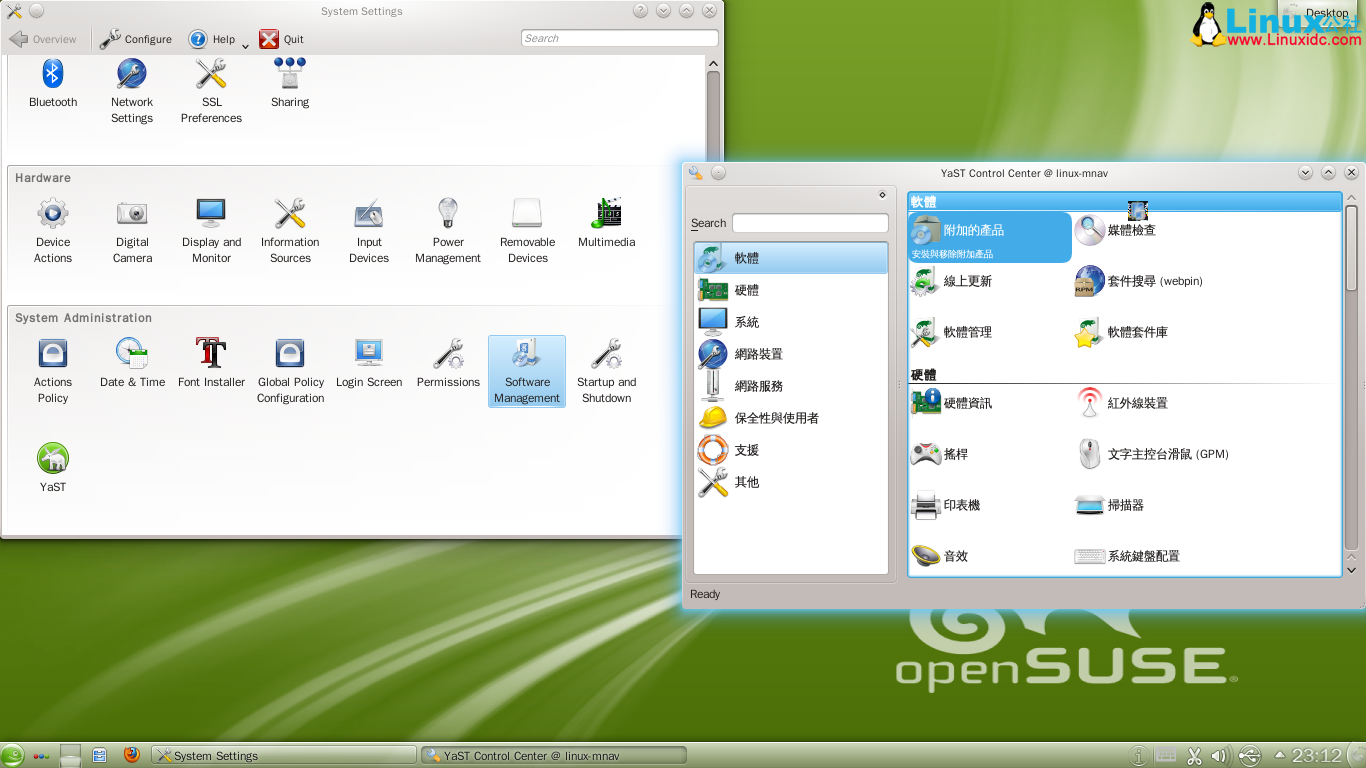Viewport: 1366px width, 768px height.
Task: Open the Help toolbar menu
Action: (x=212, y=39)
